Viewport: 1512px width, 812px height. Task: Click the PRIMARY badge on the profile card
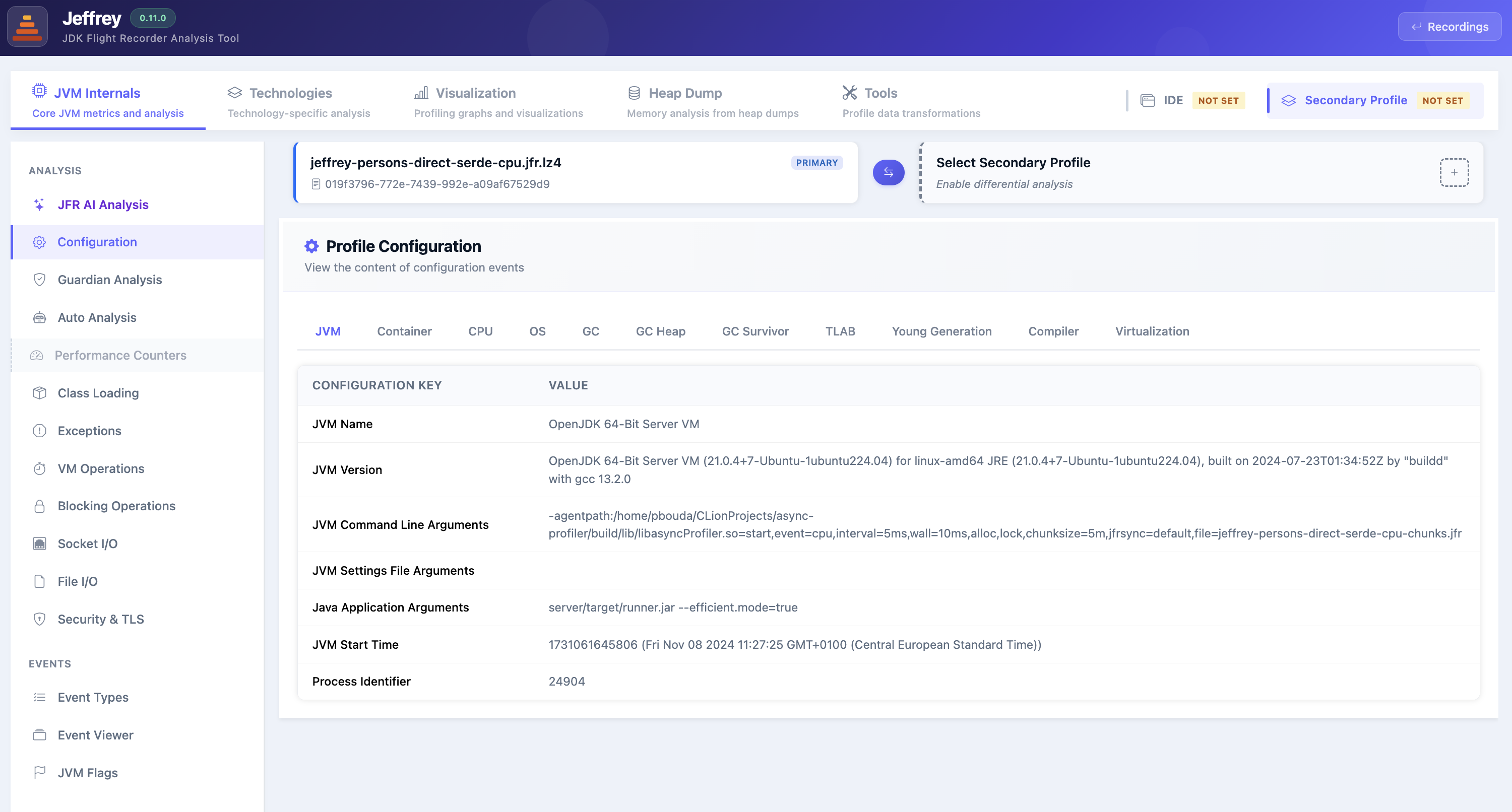[816, 163]
